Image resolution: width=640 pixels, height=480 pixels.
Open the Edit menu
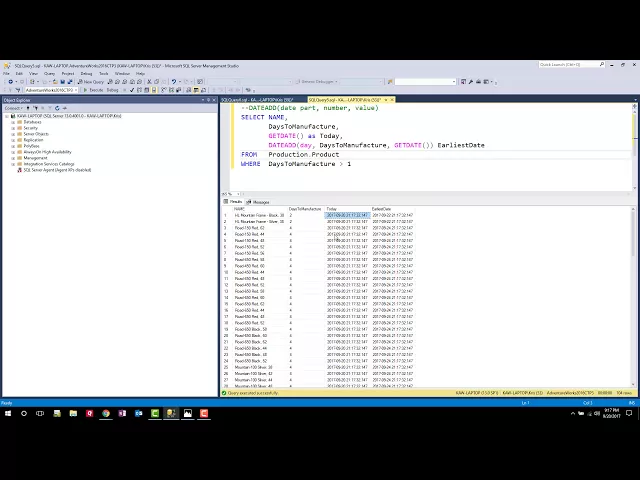coord(19,73)
